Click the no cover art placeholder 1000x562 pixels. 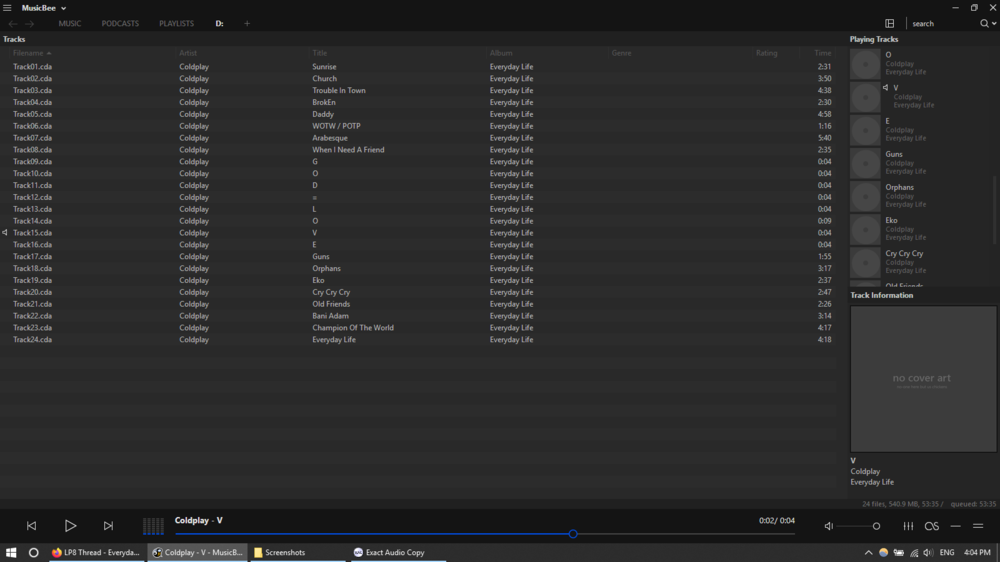tap(923, 379)
